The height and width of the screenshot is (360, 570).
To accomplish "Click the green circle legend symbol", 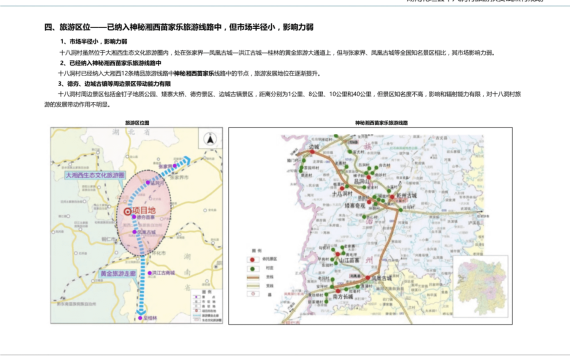I will coord(252,269).
